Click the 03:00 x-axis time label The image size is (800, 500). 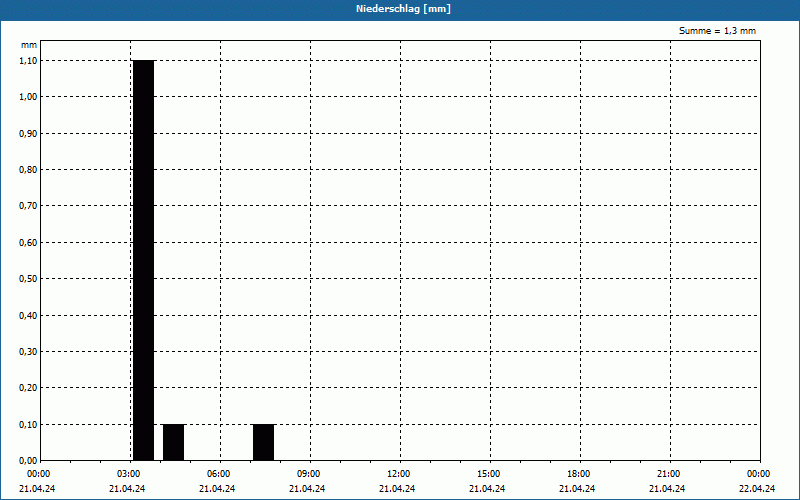pos(128,474)
